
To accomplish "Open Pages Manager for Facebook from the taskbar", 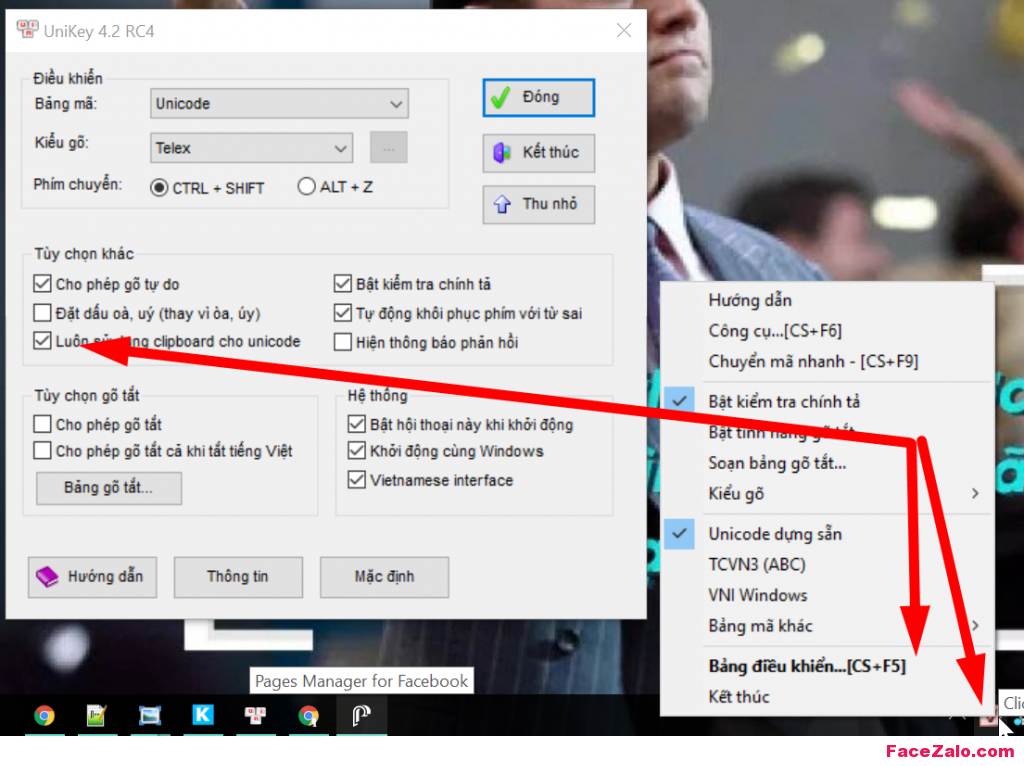I will (x=362, y=716).
